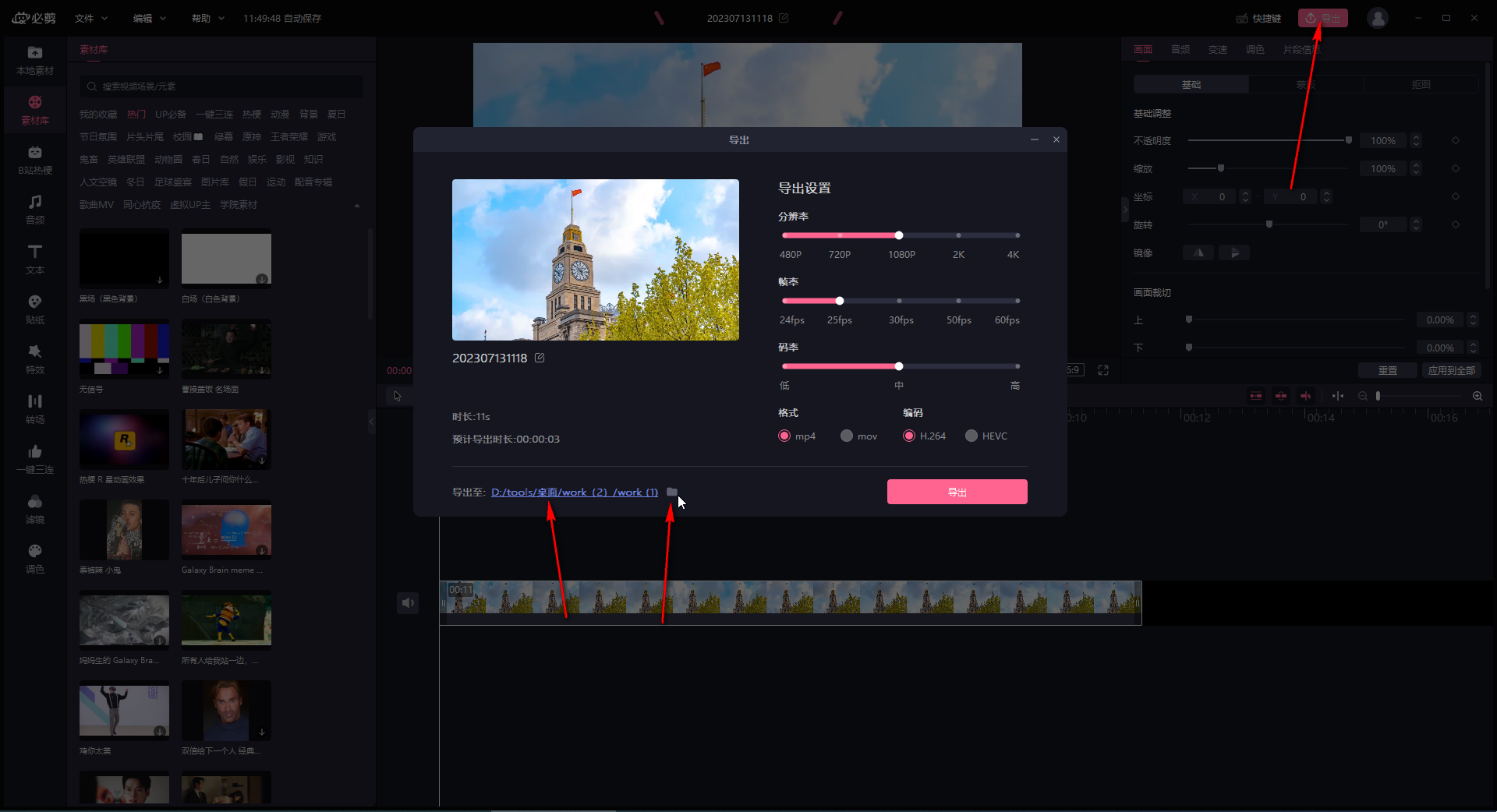Open the export path link D:/tools/桌面/work
The width and height of the screenshot is (1497, 812).
pos(574,492)
